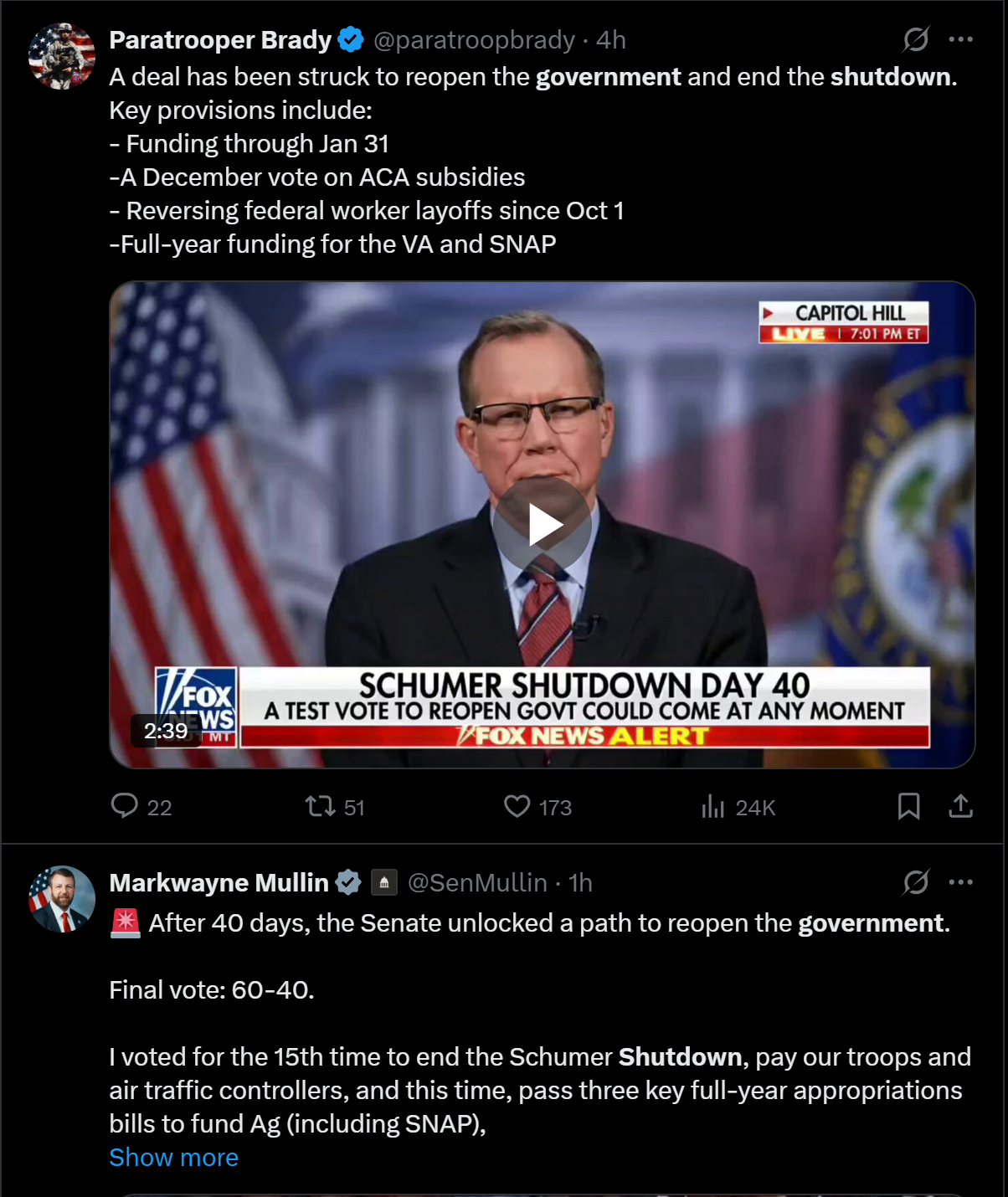
Task: Open the Paratrooper Brady display name
Action: (220, 40)
